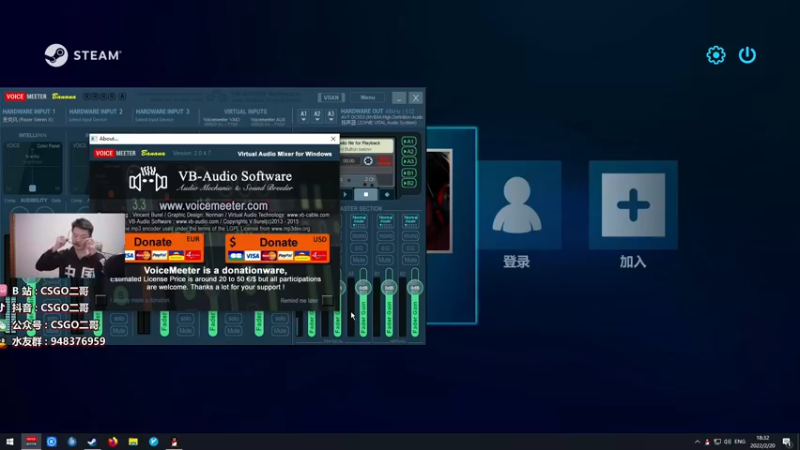Select input device for Hardware Input 3
800x450 pixels.
pos(155,120)
